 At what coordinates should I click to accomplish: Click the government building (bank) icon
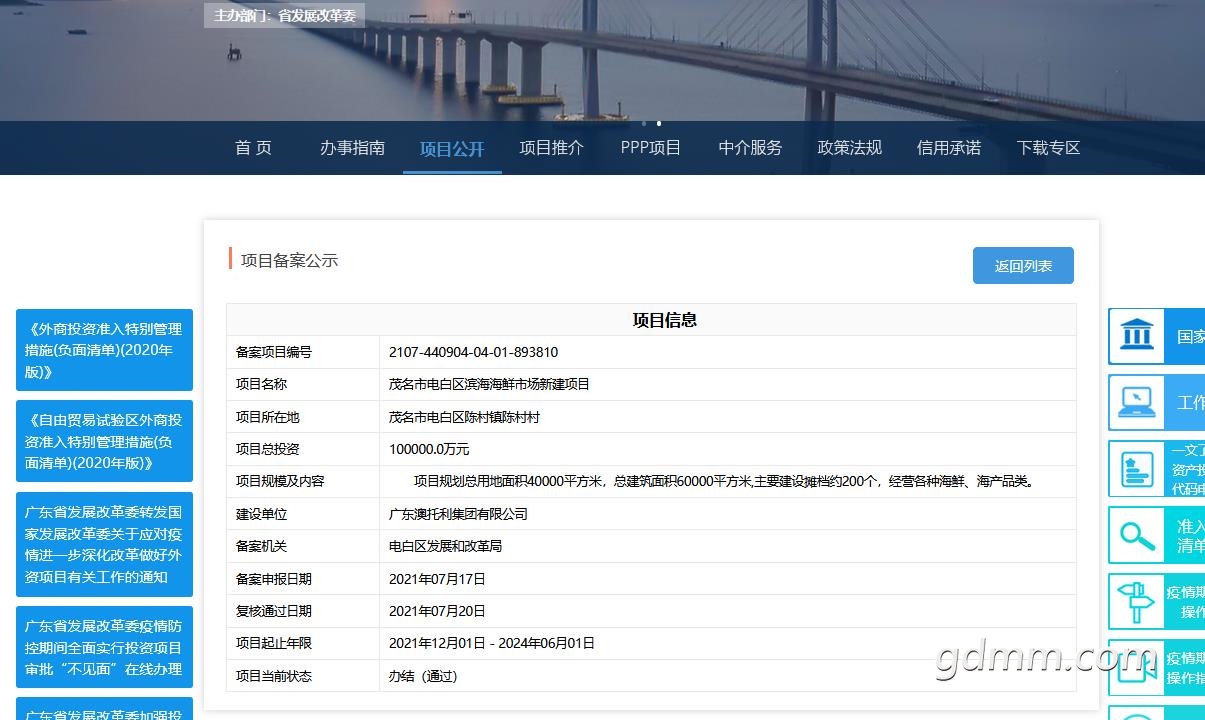[1137, 336]
